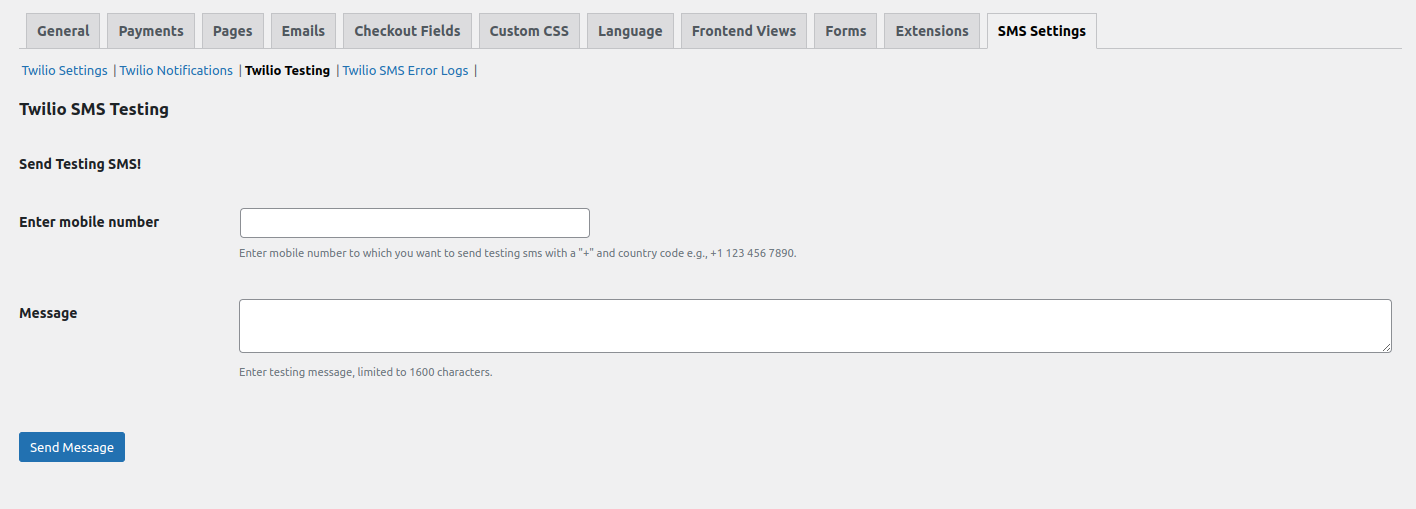The image size is (1416, 509).
Task: Open the Checkout Fields tab
Action: (x=407, y=31)
